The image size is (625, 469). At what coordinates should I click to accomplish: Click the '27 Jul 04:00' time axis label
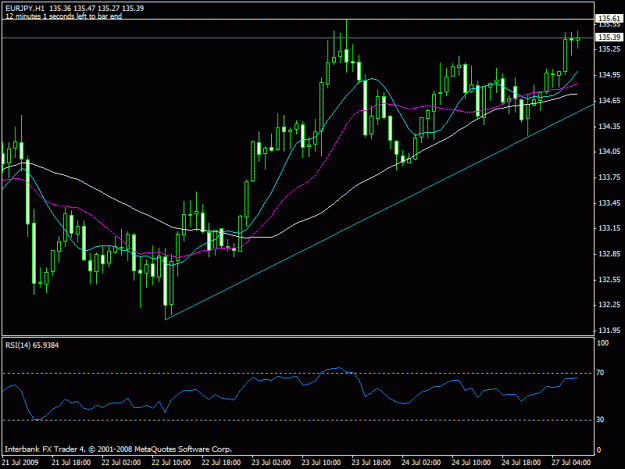click(x=571, y=462)
